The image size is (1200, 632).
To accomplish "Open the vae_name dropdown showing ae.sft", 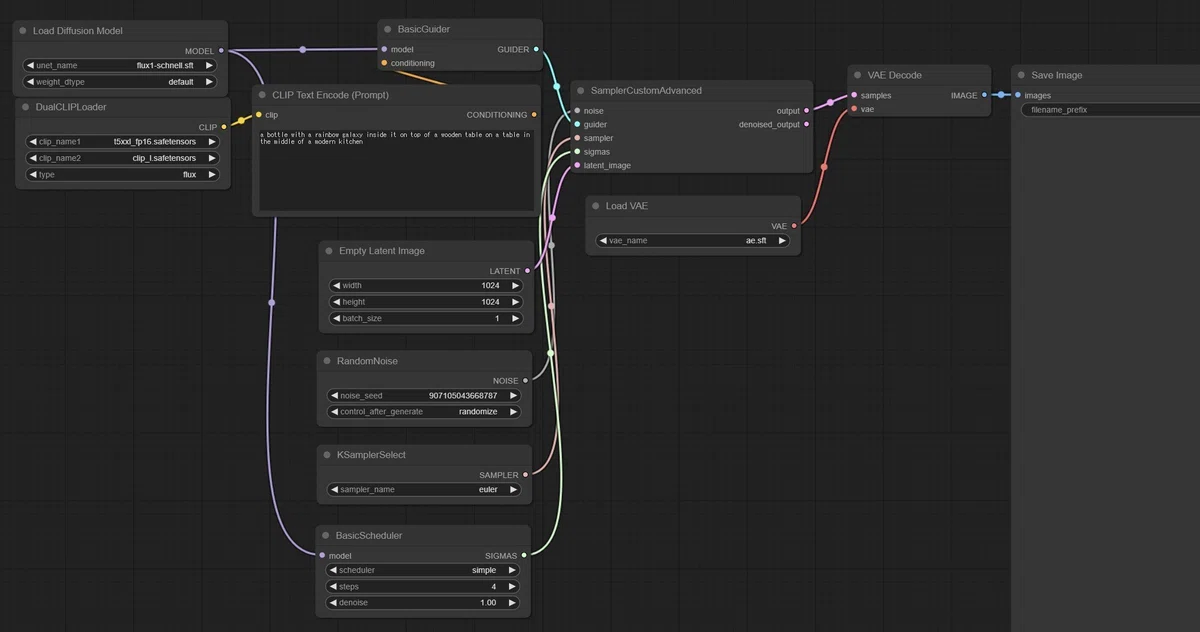I will (692, 241).
